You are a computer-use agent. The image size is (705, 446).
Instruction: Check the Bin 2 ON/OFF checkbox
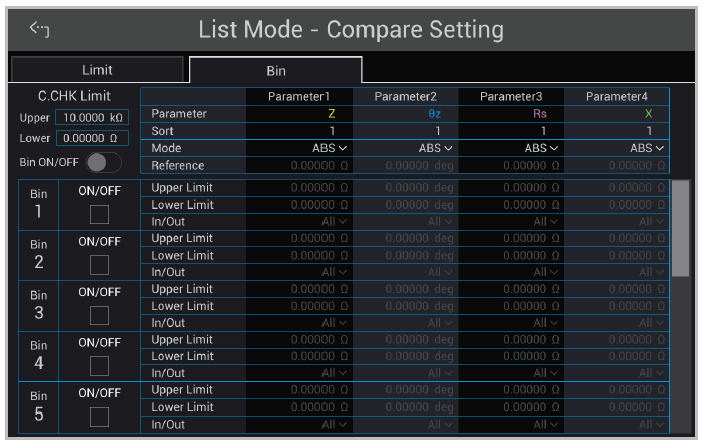click(99, 264)
